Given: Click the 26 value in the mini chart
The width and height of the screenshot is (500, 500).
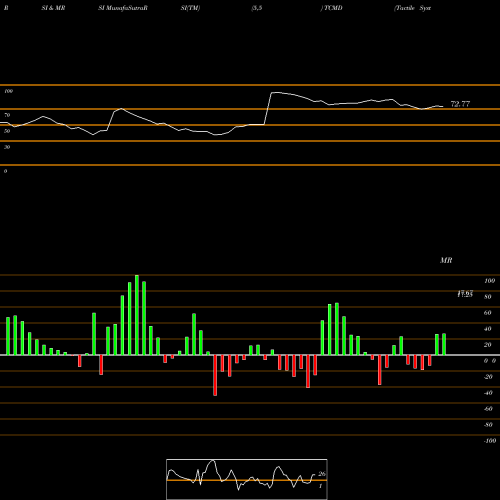Looking at the screenshot, I should (x=322, y=474).
